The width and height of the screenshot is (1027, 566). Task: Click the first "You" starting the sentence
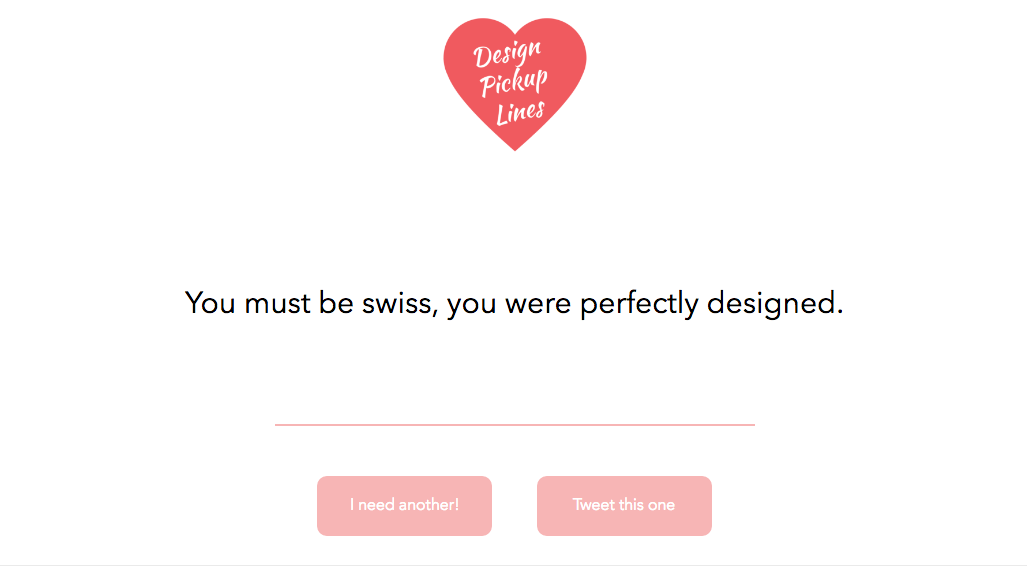[210, 303]
